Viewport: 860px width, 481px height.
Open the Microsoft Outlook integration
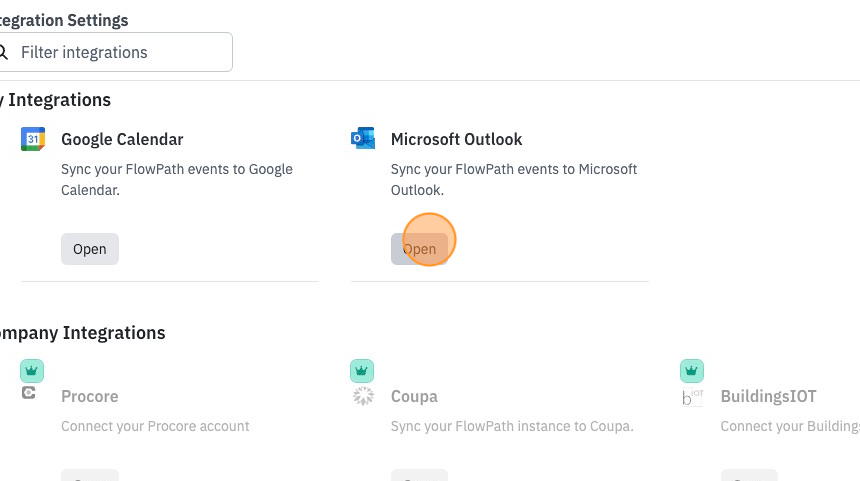tap(420, 249)
